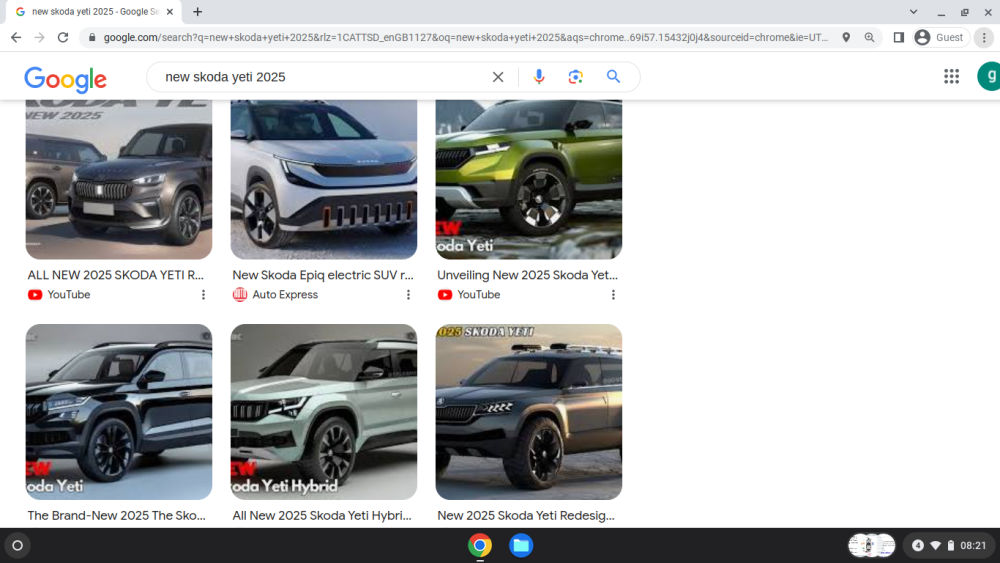This screenshot has height=563, width=1000.
Task: Clear the search box text
Action: pos(498,77)
